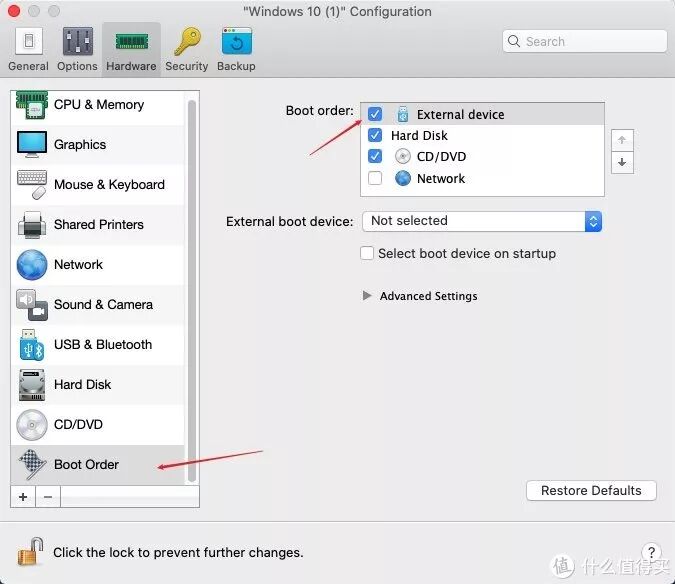Select CD/DVD label in boot list

[x=442, y=157]
